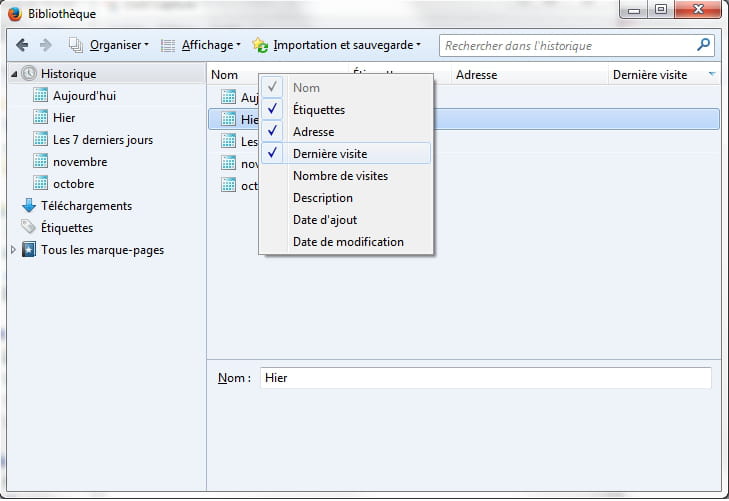Expand the Tous les marque-pages tree

tap(13, 250)
